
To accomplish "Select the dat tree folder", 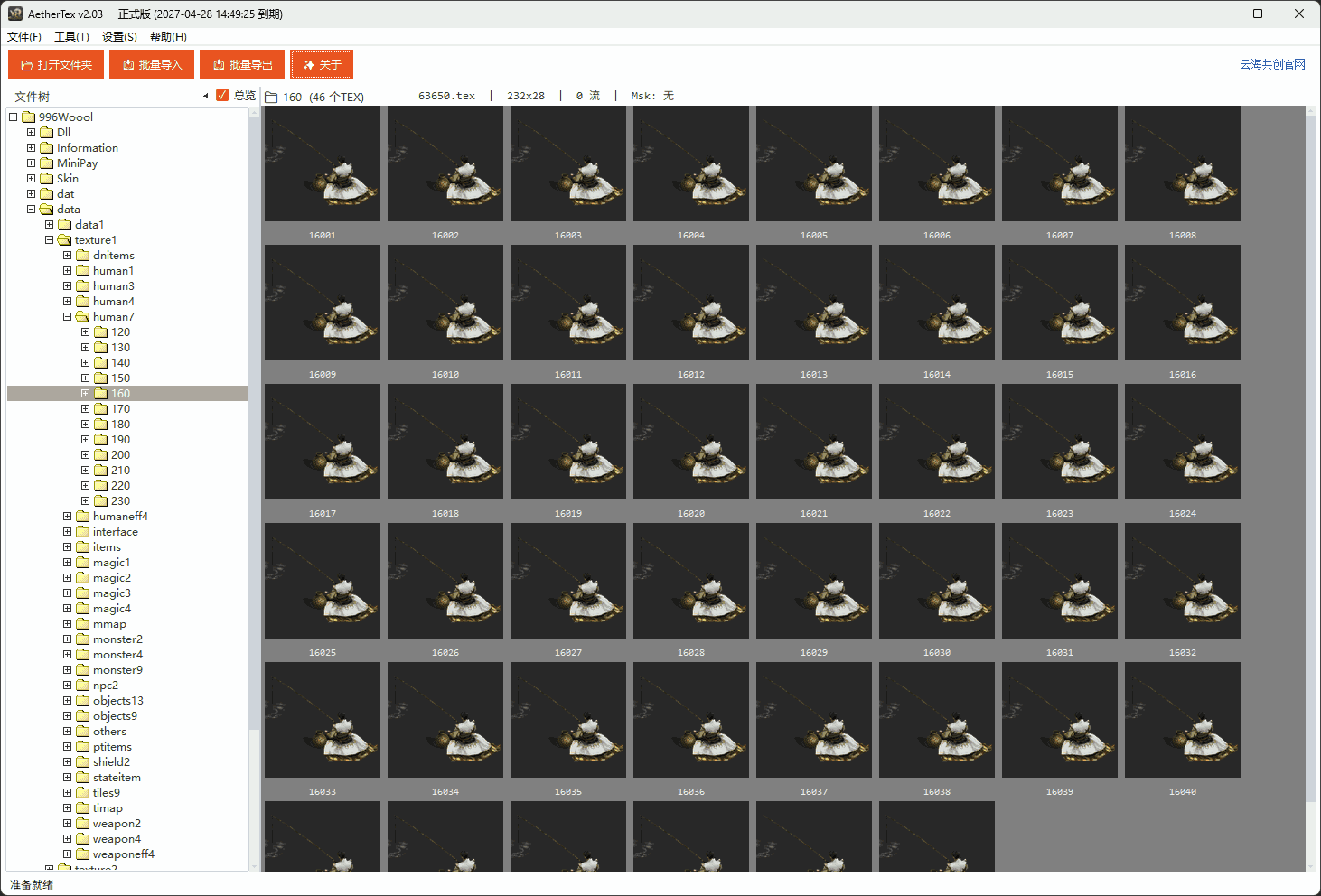I will pyautogui.click(x=65, y=193).
